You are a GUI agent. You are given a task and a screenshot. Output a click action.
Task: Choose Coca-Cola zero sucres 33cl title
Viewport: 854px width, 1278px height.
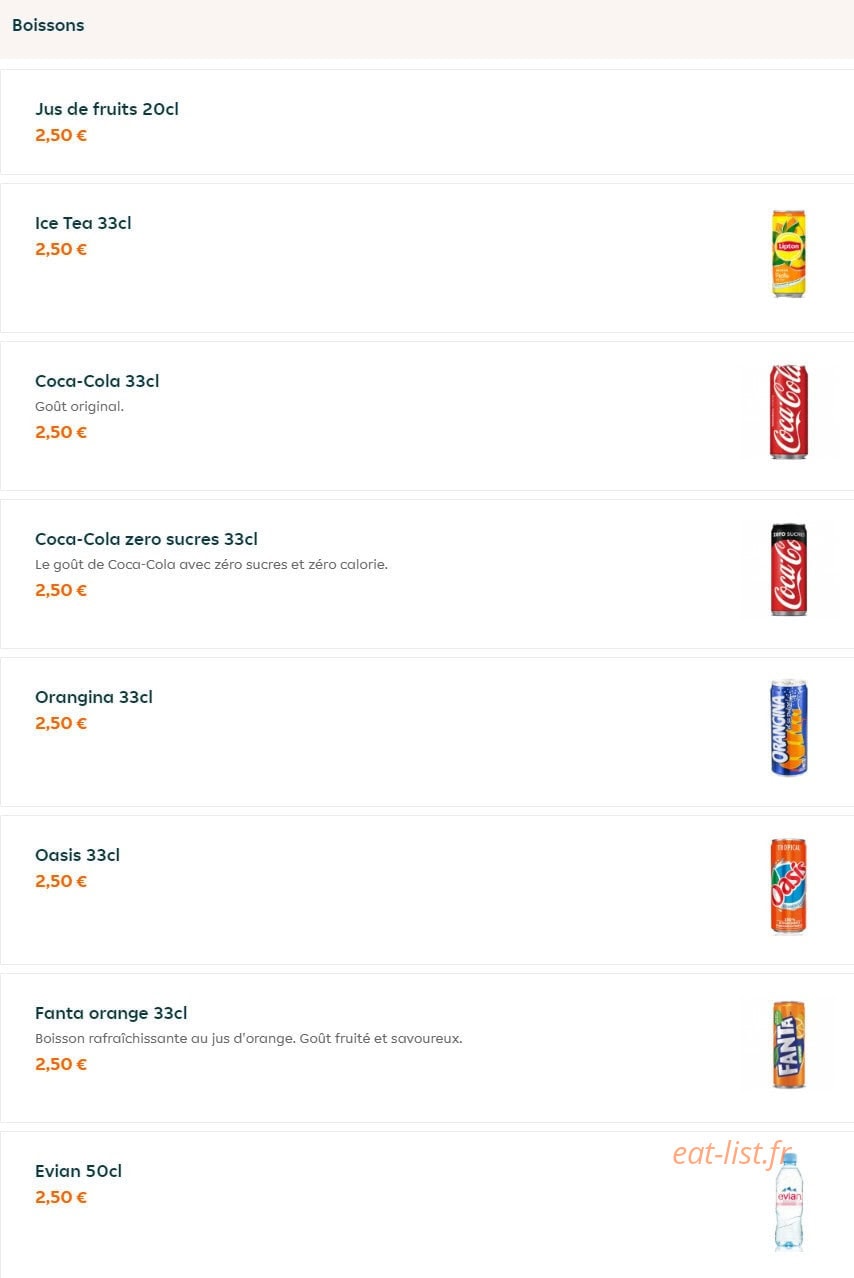coord(146,539)
